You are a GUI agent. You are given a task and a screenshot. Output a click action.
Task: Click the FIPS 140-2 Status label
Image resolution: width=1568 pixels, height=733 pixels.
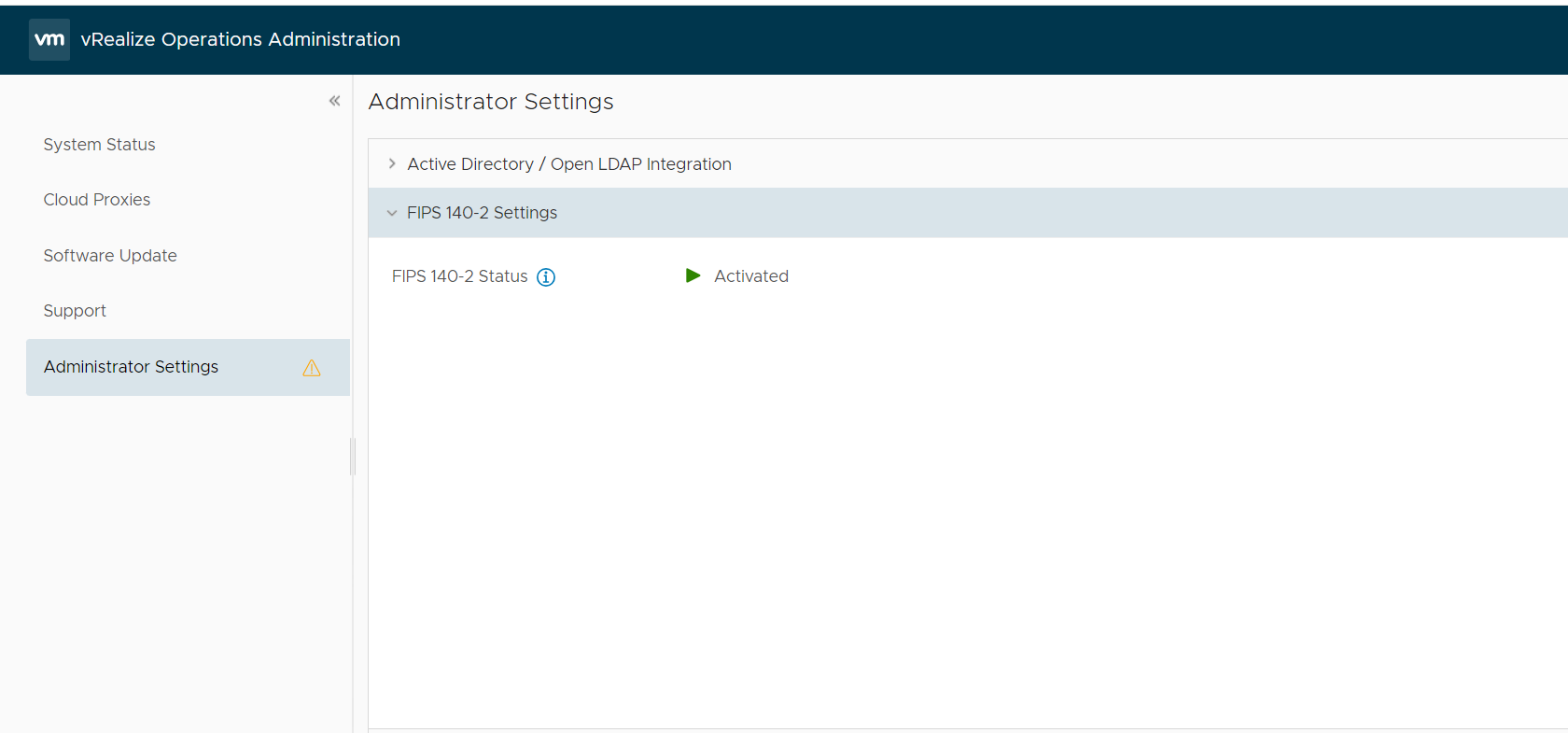[x=460, y=276]
